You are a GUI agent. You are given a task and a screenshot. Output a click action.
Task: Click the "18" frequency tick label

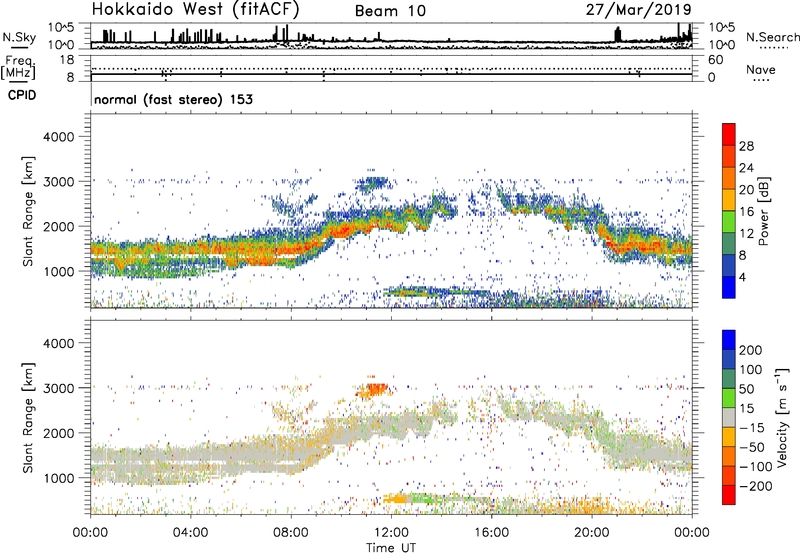(x=67, y=60)
